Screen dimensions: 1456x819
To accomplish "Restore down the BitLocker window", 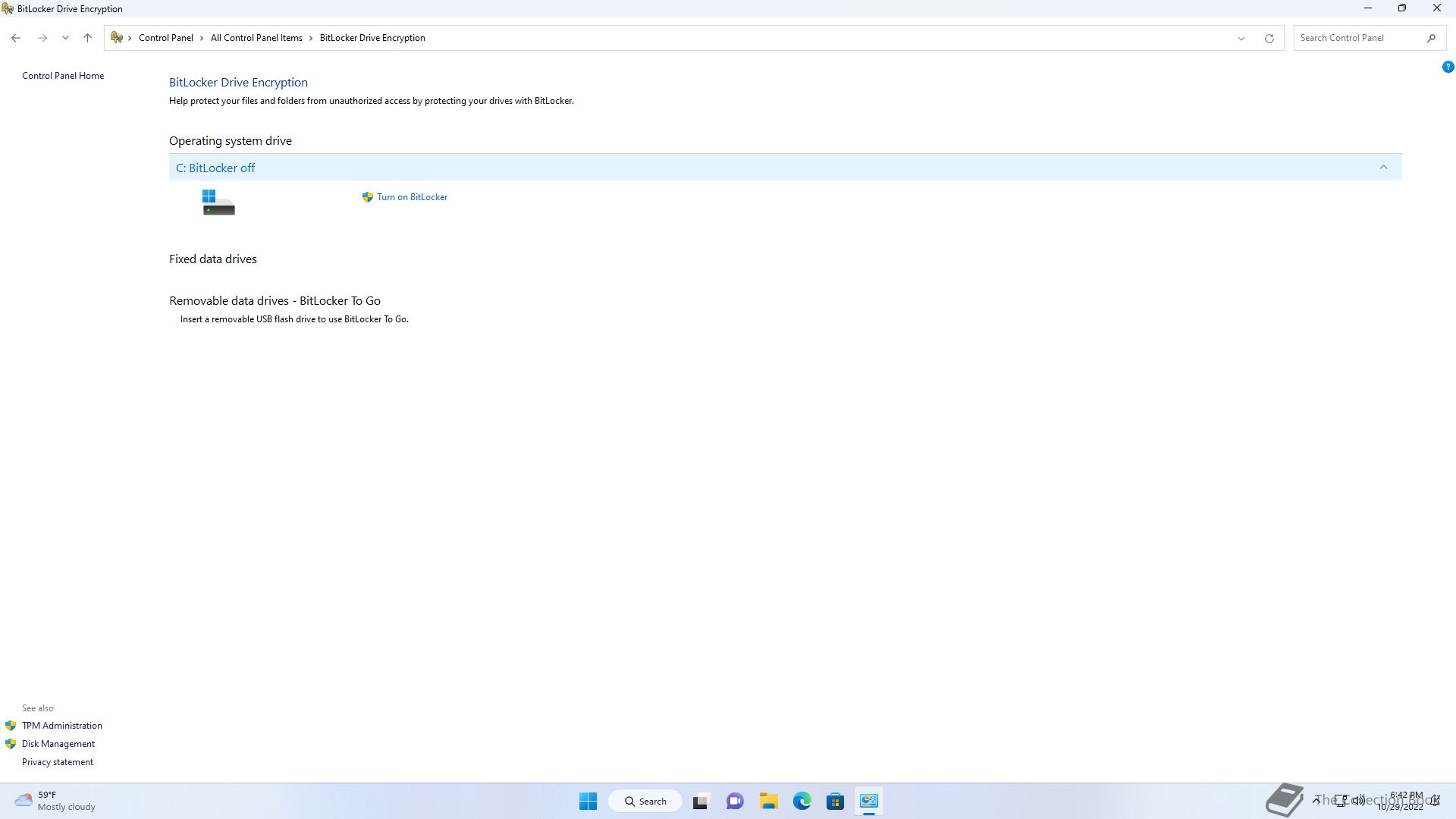I will 1402,8.
